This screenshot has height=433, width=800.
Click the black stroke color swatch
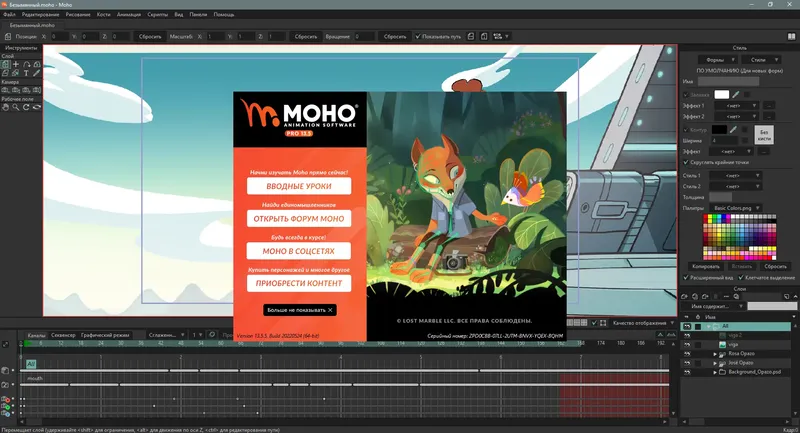point(719,130)
